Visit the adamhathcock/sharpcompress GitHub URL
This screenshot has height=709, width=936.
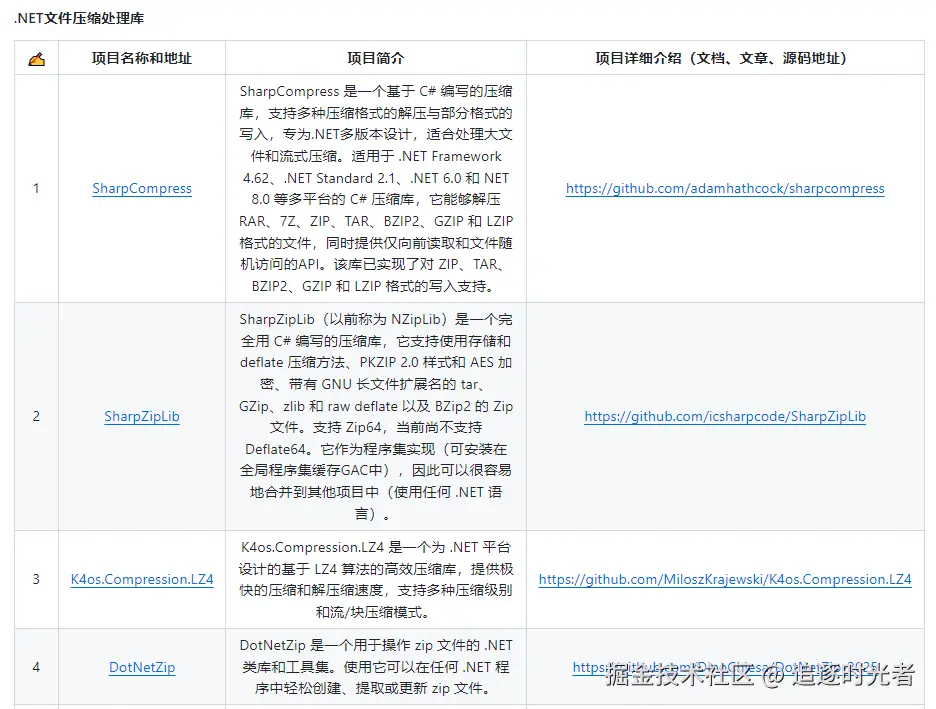click(725, 189)
